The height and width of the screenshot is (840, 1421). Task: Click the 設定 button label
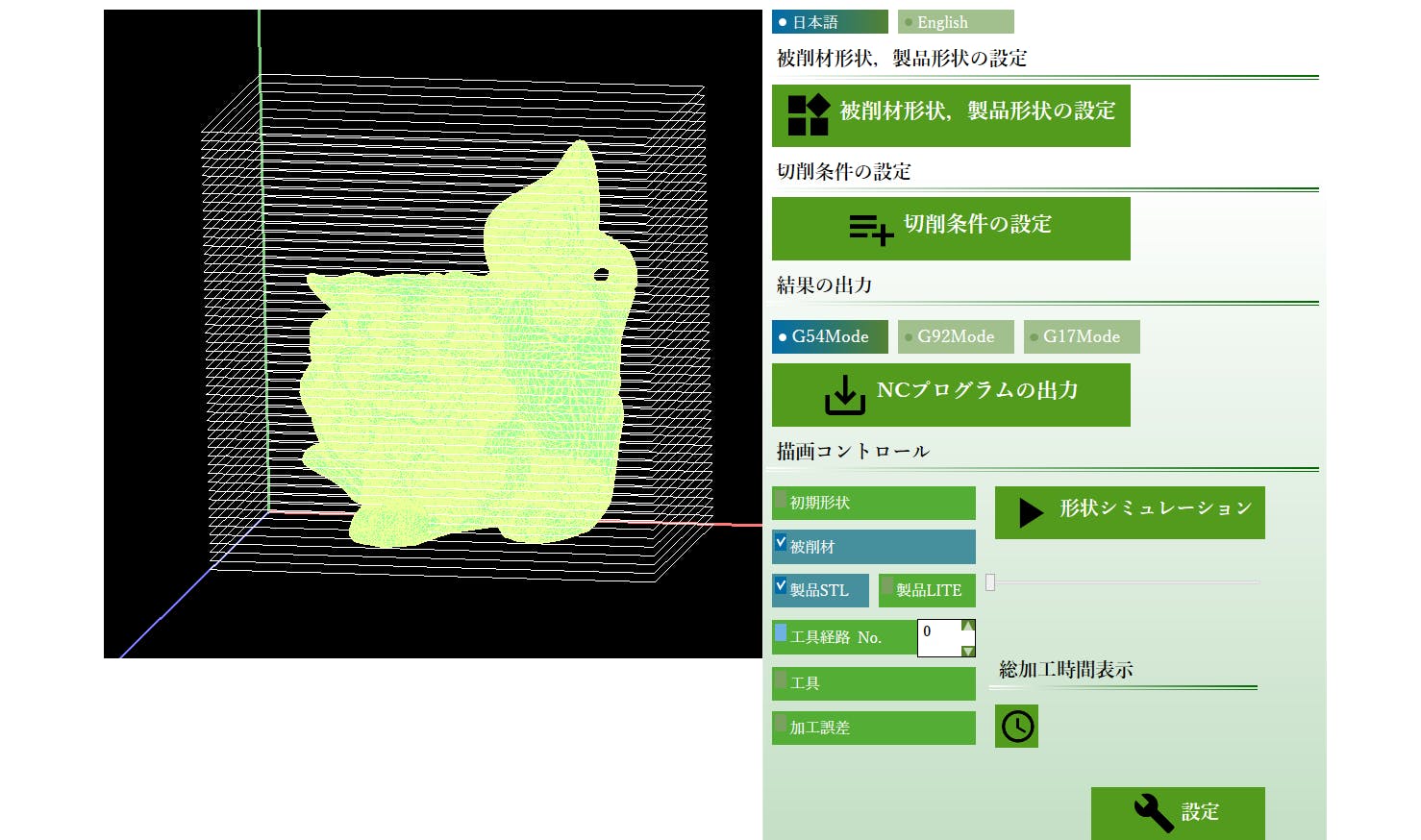[1200, 812]
